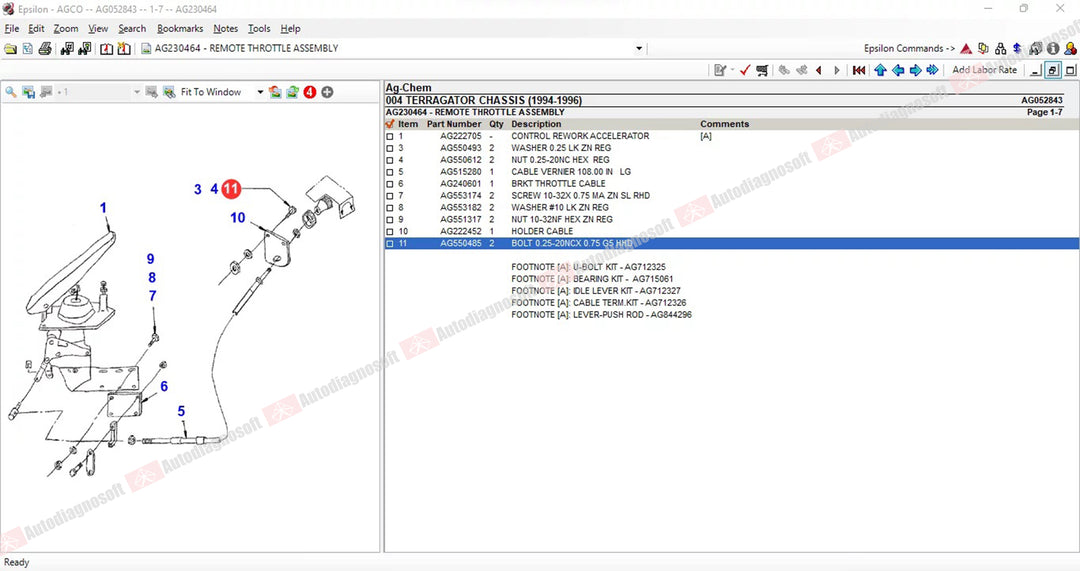This screenshot has height=571, width=1080.
Task: Open the Zoom menu
Action: coord(65,29)
